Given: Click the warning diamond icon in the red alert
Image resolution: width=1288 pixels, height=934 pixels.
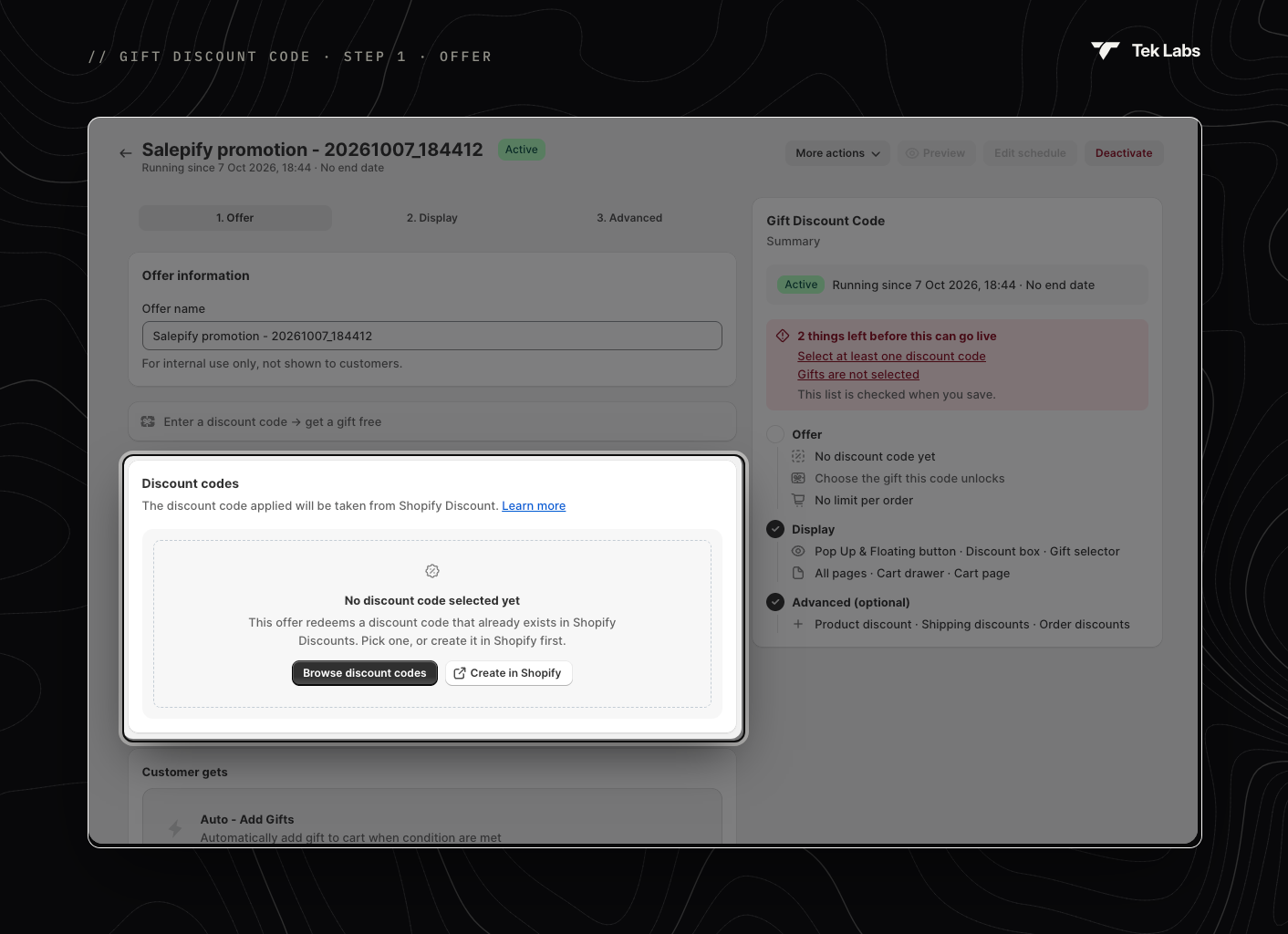Looking at the screenshot, I should 783,336.
